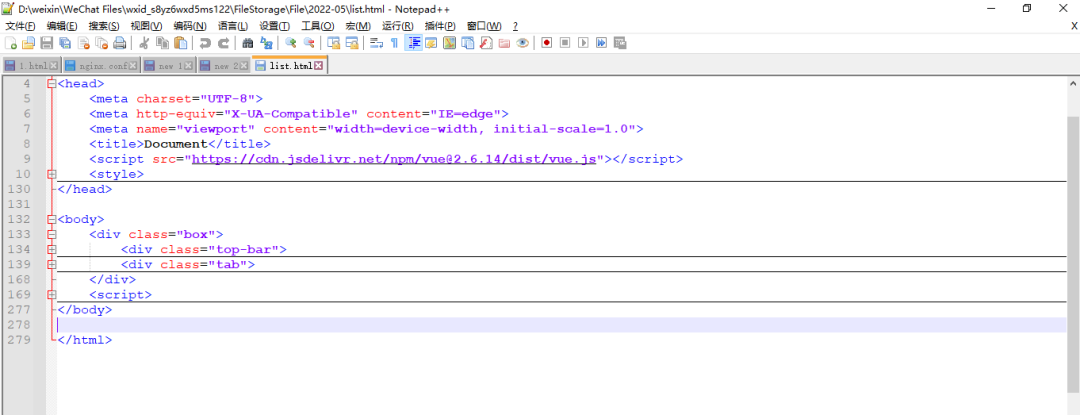Toggle show all characters pilcrow icon
Image resolution: width=1080 pixels, height=415 pixels.
coord(395,43)
